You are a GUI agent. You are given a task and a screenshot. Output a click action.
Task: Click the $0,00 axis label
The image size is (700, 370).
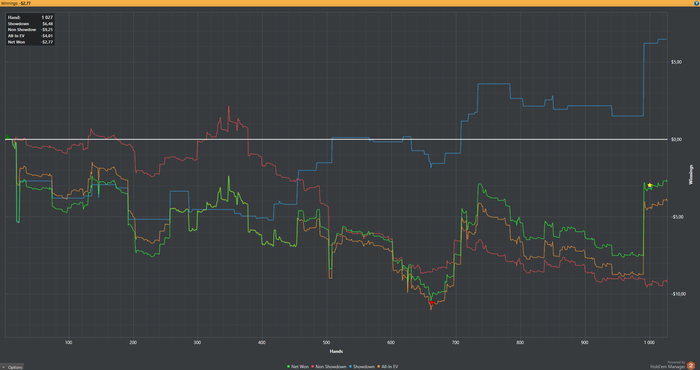click(x=676, y=139)
